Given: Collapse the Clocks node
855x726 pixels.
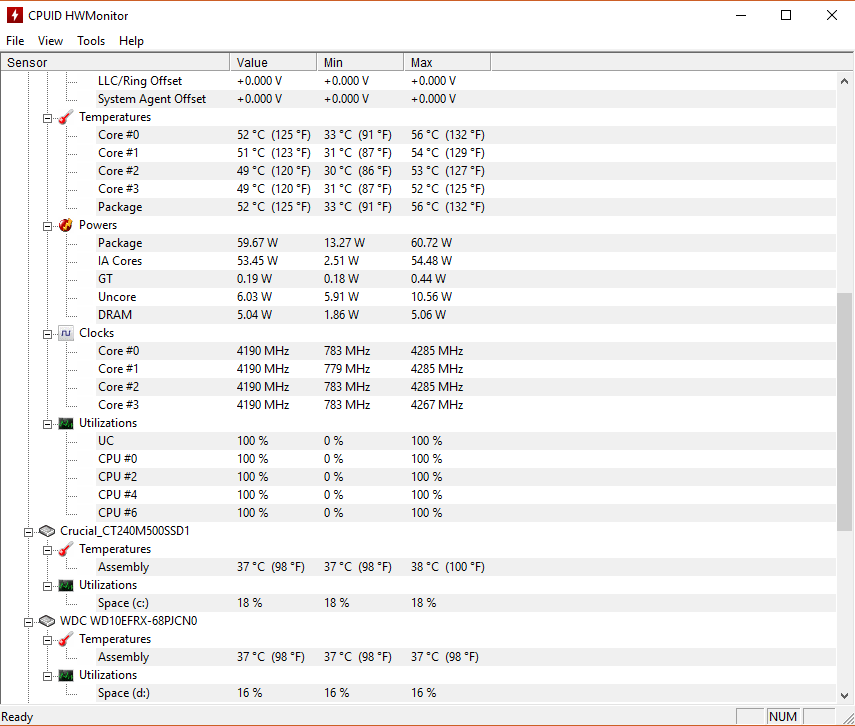Looking at the screenshot, I should (x=47, y=334).
